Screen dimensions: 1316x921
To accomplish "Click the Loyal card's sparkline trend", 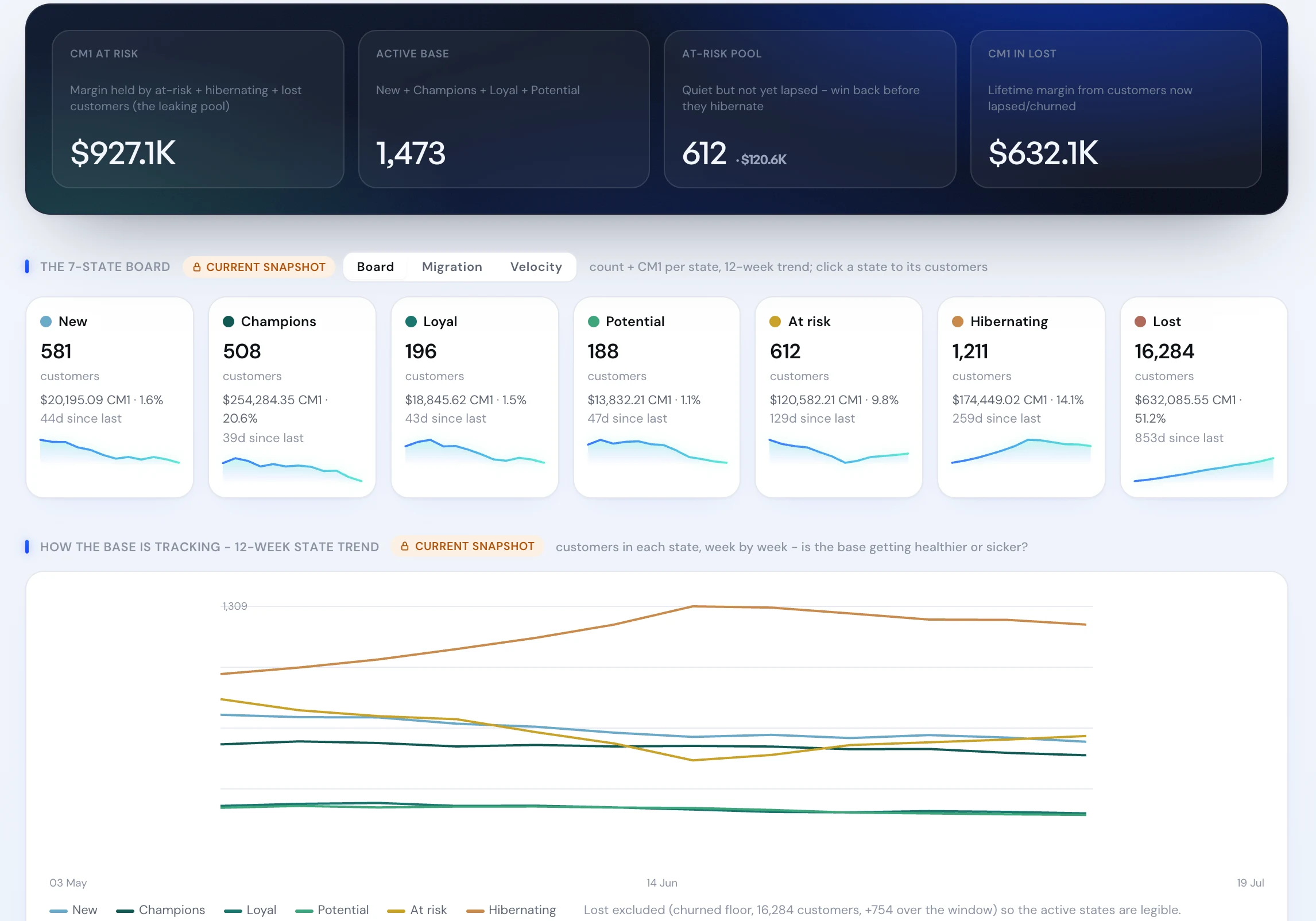I will [x=475, y=452].
